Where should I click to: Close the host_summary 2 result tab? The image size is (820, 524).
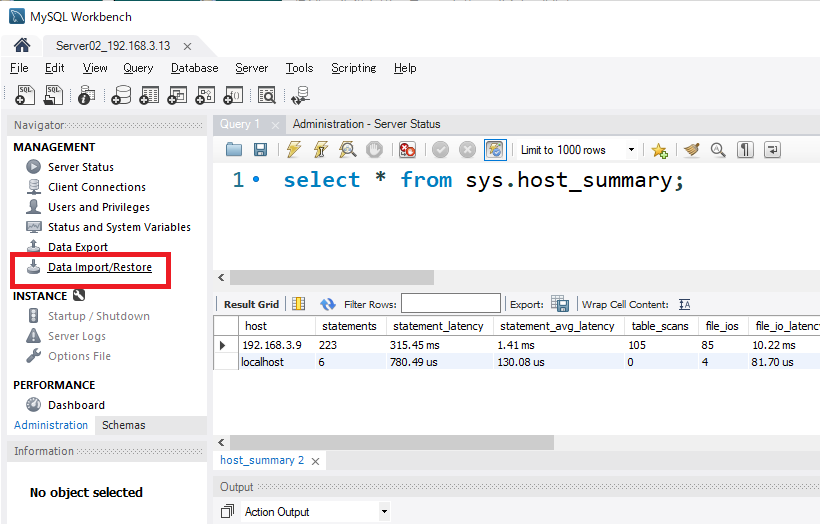pyautogui.click(x=315, y=461)
